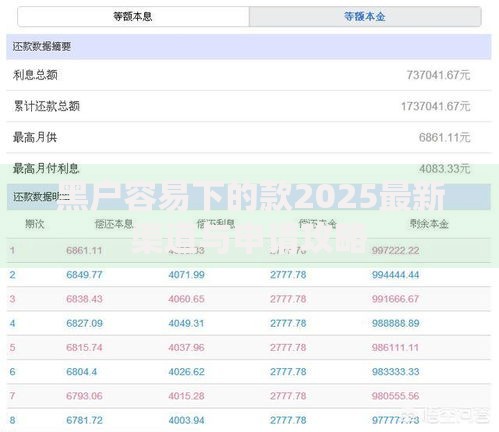
Task: Select the 6849.77 cell in row 2
Action: click(x=84, y=275)
